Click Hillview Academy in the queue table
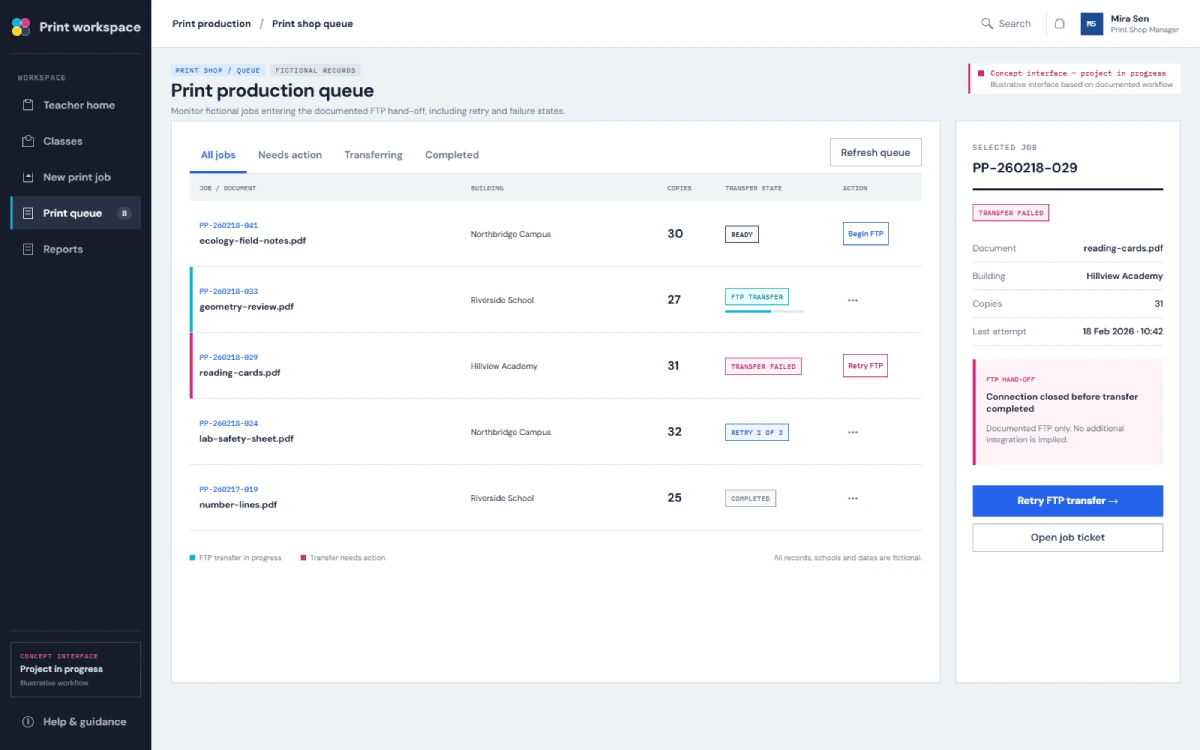1200x750 pixels. (504, 366)
